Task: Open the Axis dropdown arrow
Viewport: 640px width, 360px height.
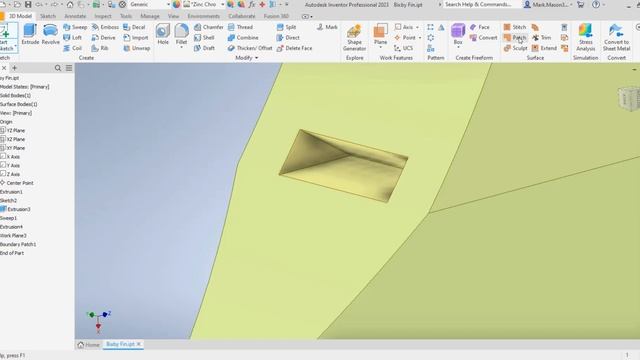Action: 417,27
